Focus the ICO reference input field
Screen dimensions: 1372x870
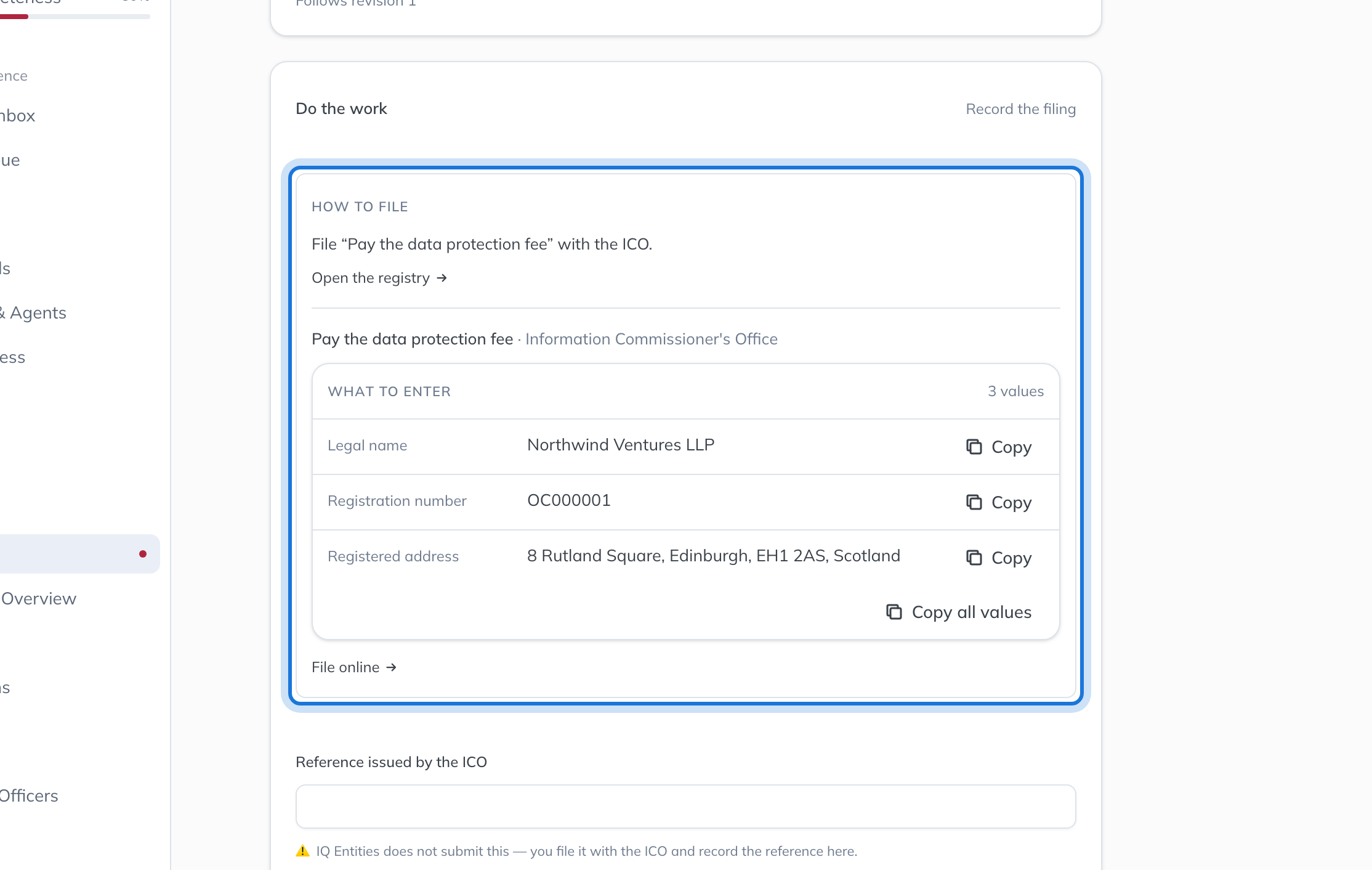[685, 807]
